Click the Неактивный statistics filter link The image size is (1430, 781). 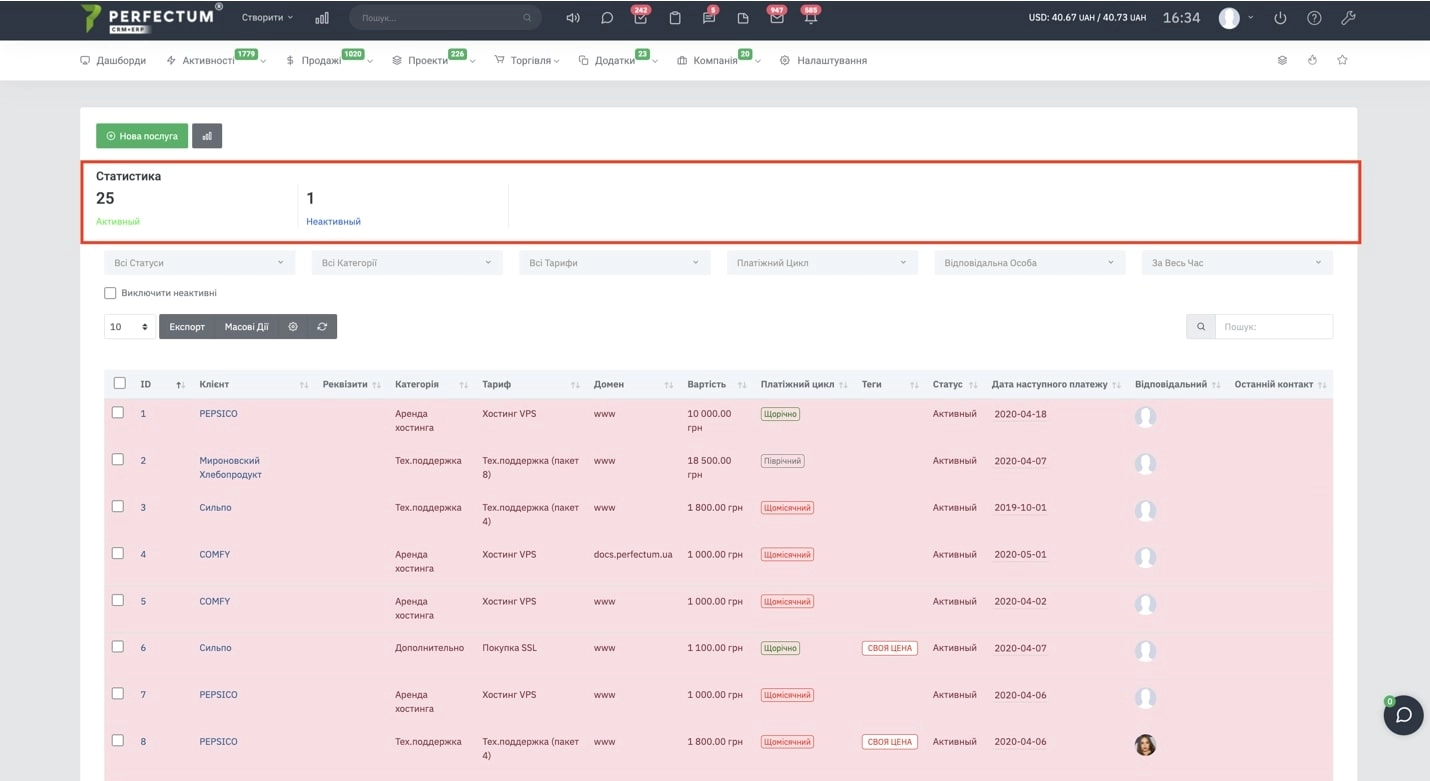(x=334, y=221)
